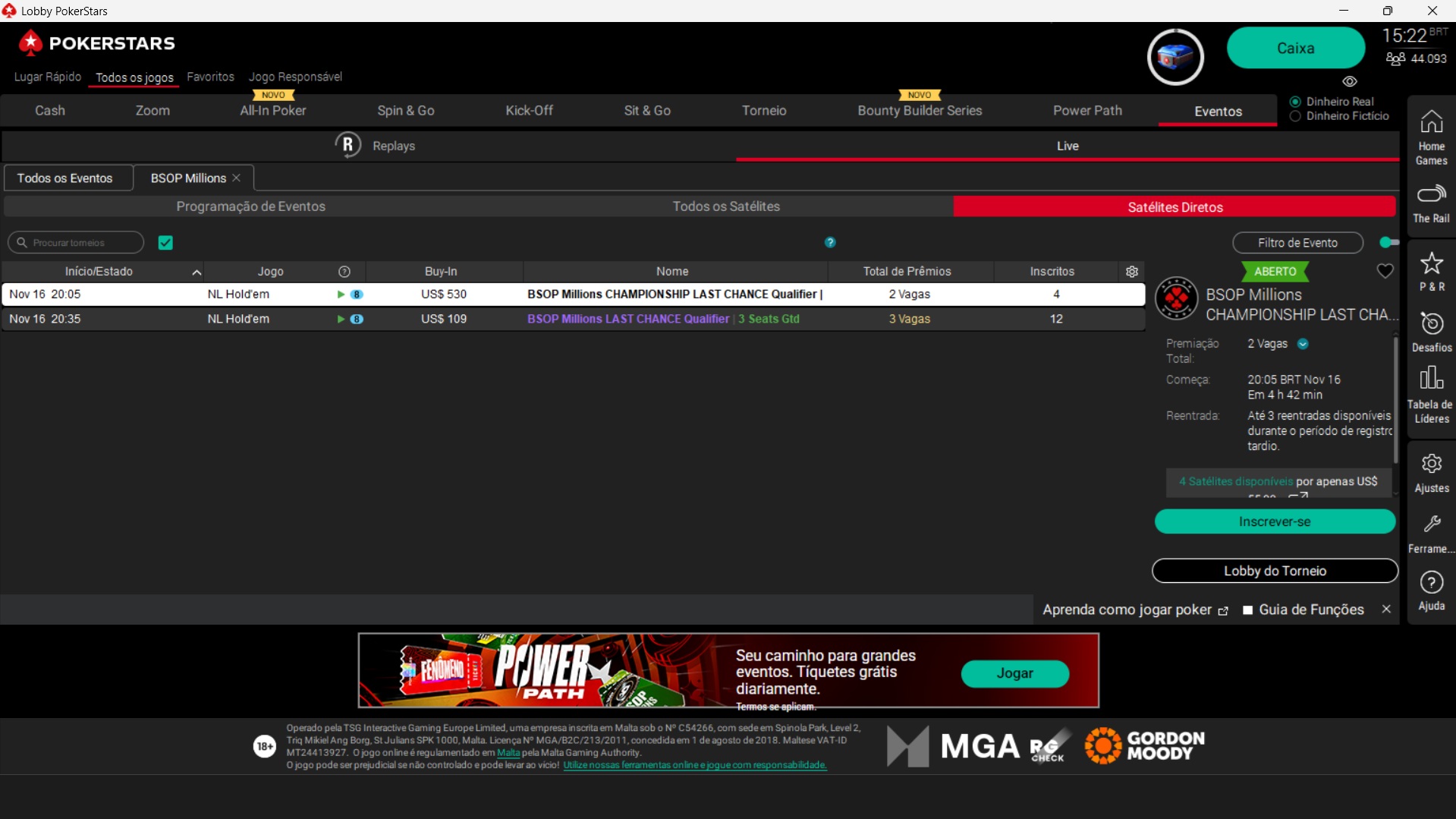The width and height of the screenshot is (1456, 819).
Task: Click the blue question mark info icon
Action: (830, 242)
